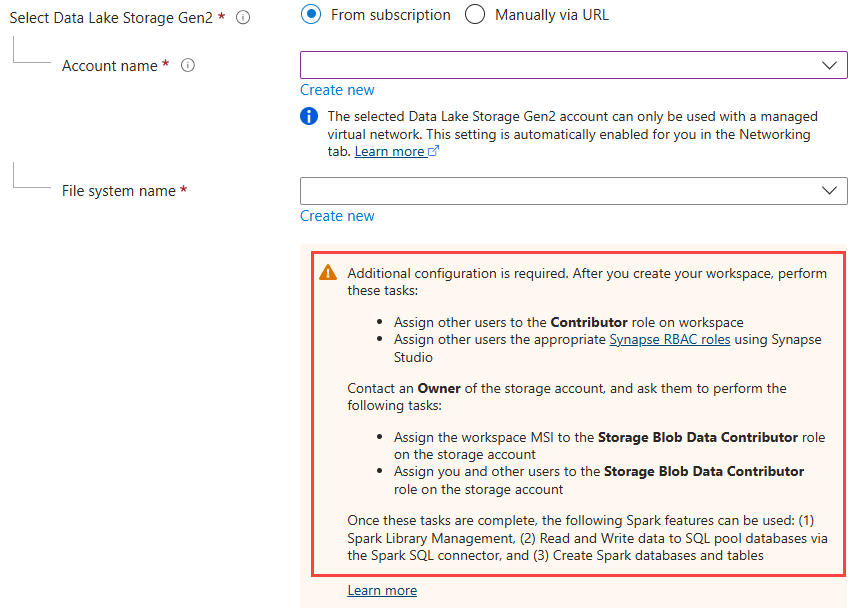Expand the Account name dropdown chevron
Viewport: 856px width, 608px height.
829,65
